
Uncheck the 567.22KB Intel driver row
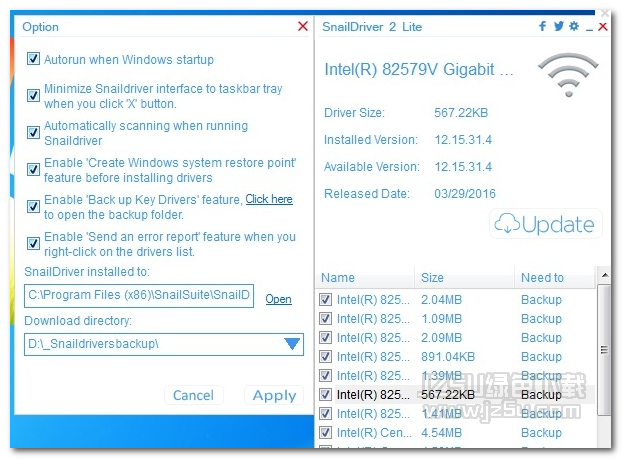326,394
